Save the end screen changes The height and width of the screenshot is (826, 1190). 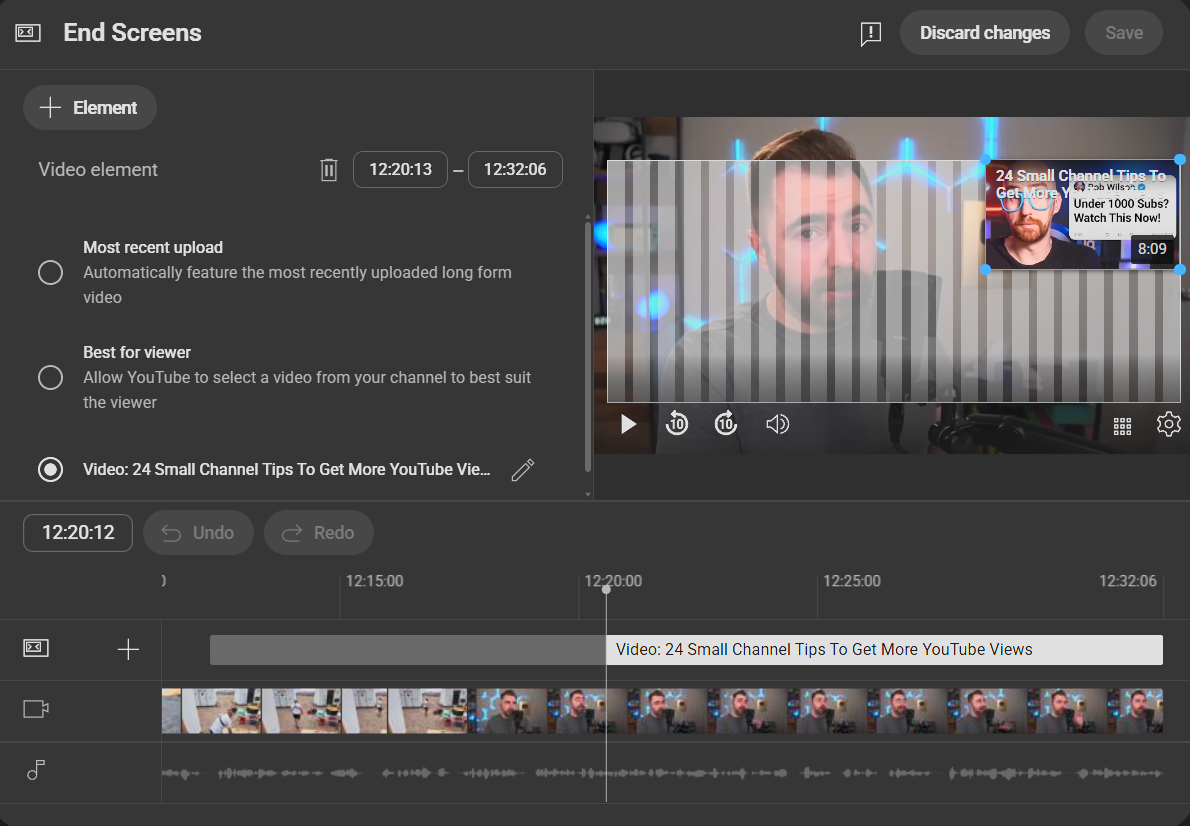pos(1123,33)
